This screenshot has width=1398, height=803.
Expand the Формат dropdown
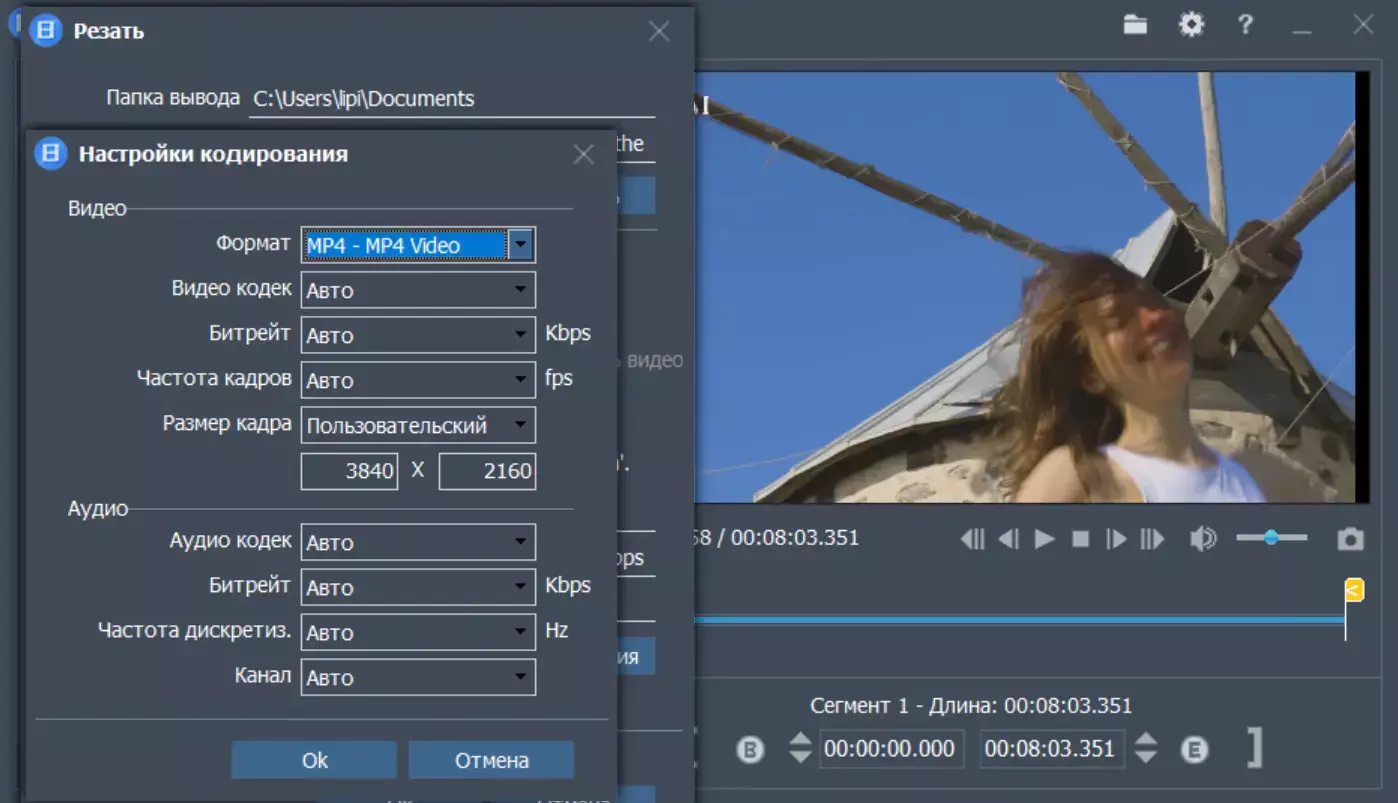(x=520, y=245)
